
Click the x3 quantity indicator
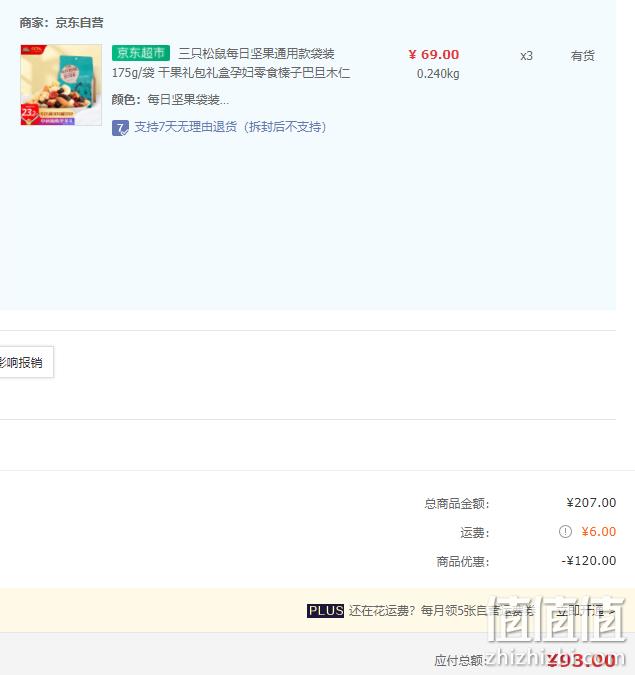click(x=526, y=56)
